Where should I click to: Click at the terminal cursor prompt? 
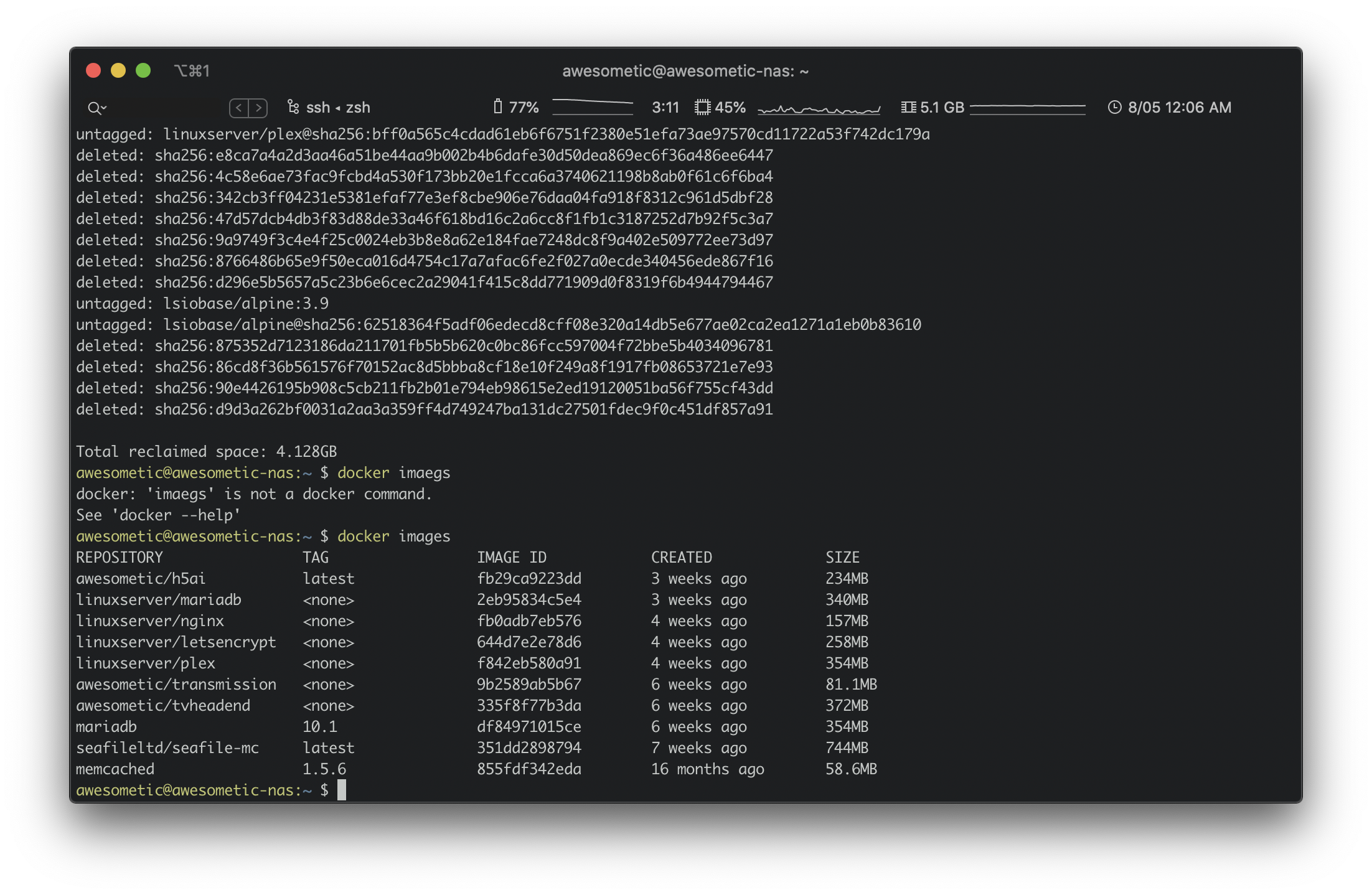point(341,790)
